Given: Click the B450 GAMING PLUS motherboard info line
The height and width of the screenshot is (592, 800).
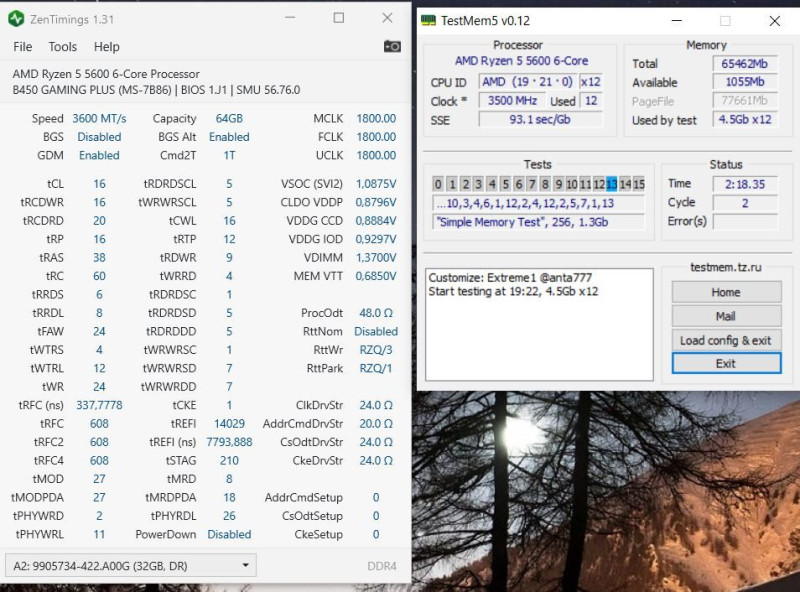Looking at the screenshot, I should coord(156,90).
